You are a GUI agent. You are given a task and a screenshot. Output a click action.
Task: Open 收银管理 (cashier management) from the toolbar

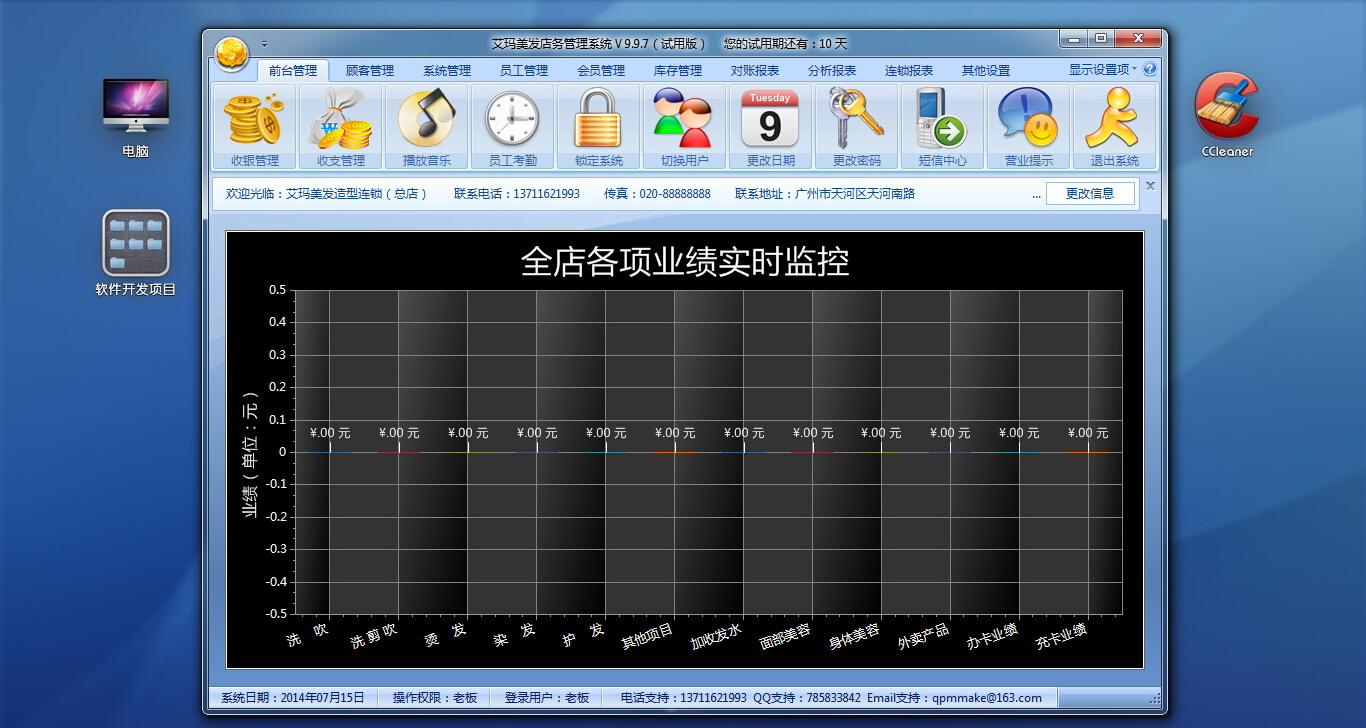[x=253, y=124]
